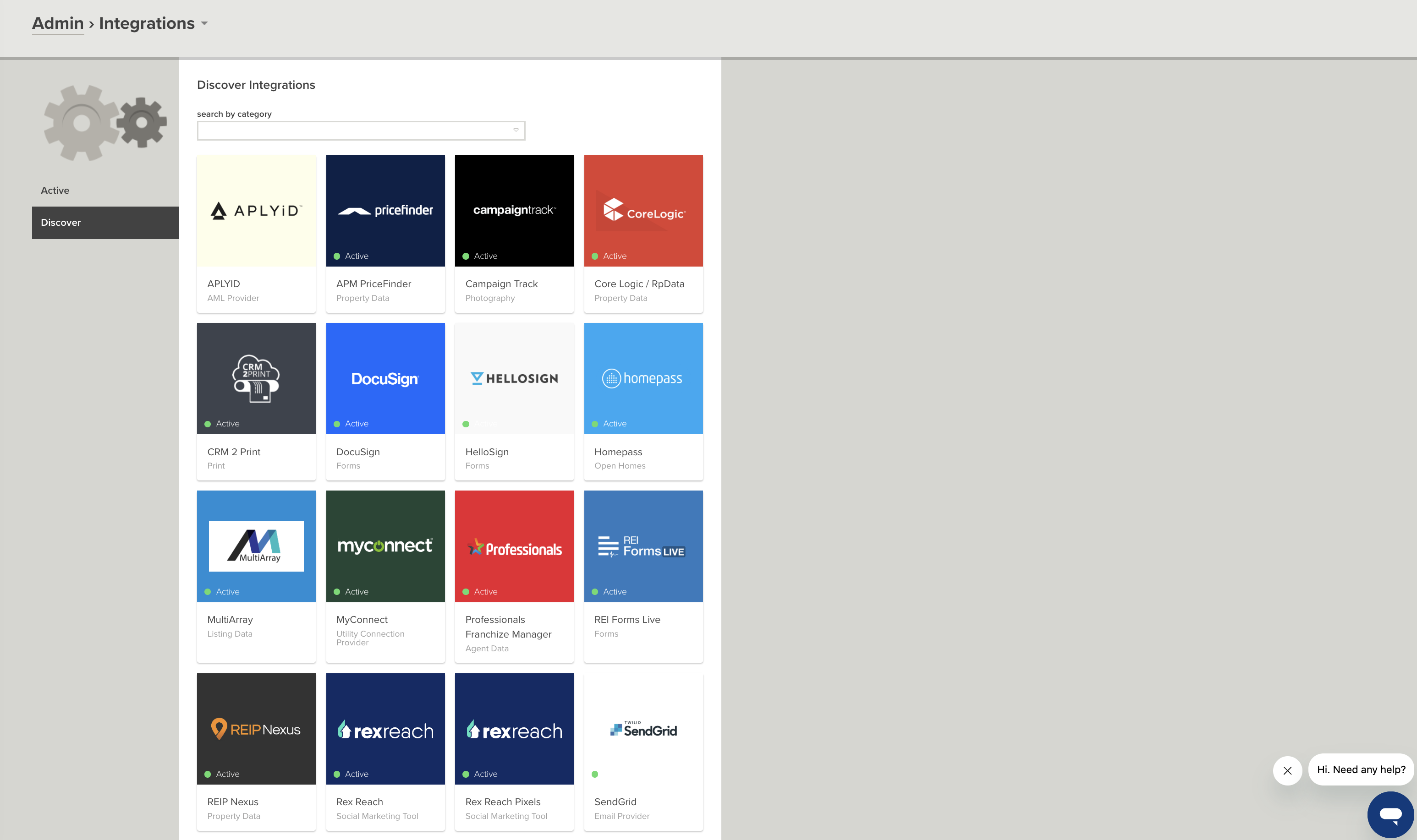The height and width of the screenshot is (840, 1417).
Task: Click the HelloSign card title text
Action: pos(487,452)
